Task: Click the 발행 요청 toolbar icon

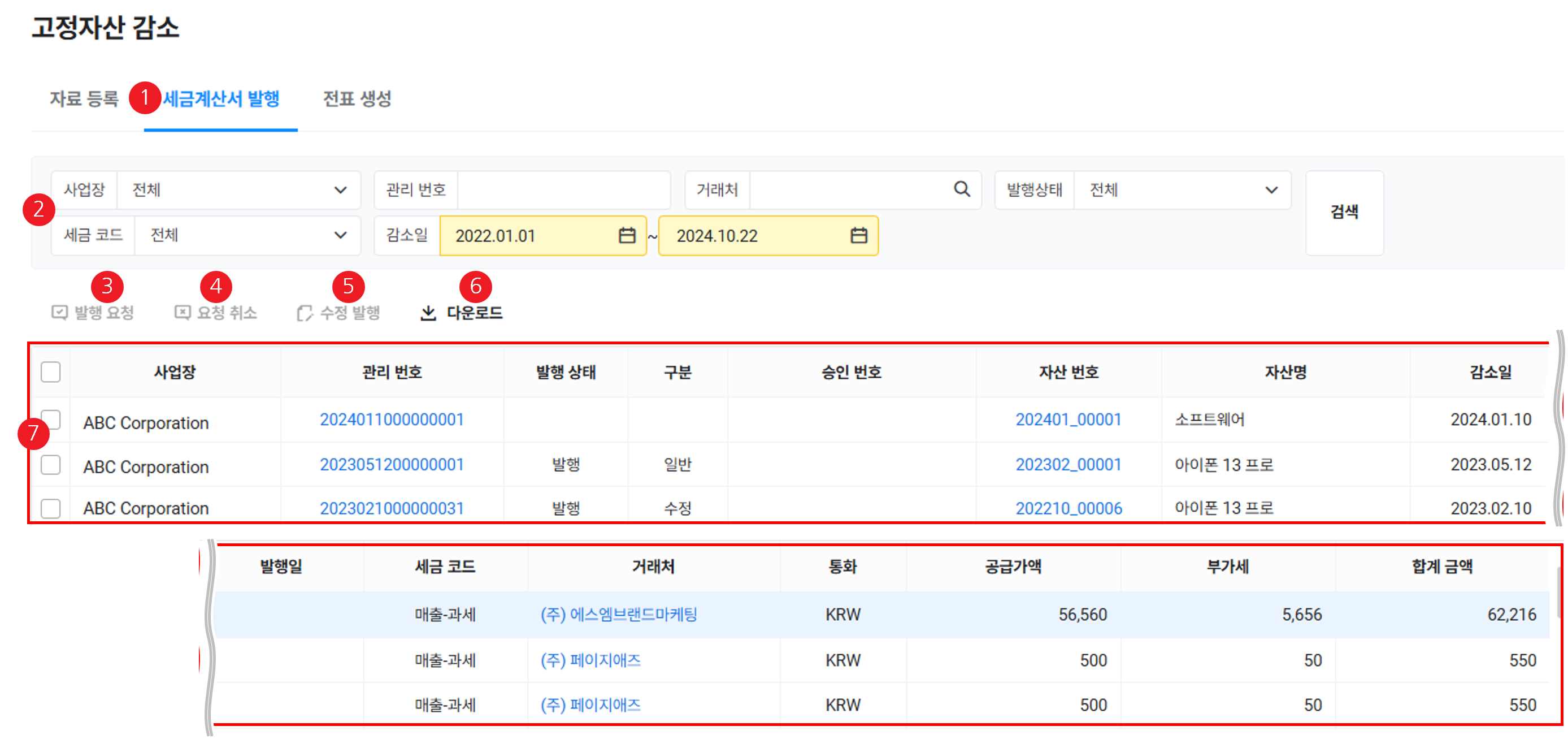Action: [60, 313]
